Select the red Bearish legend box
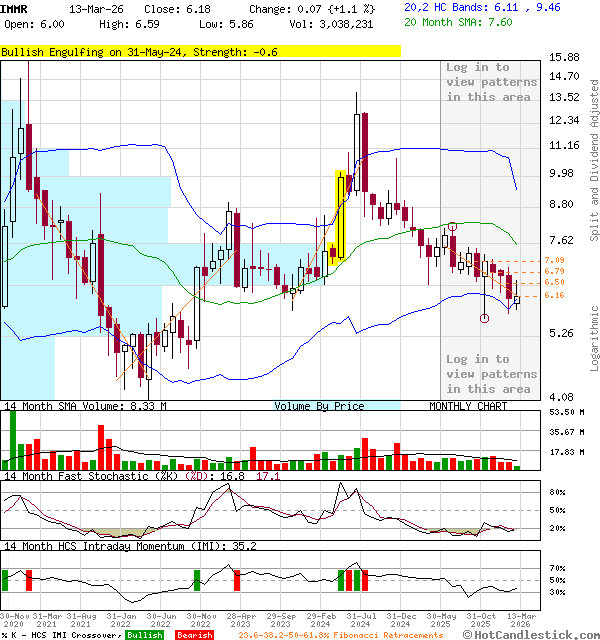This screenshot has width=600, height=640. [x=194, y=634]
